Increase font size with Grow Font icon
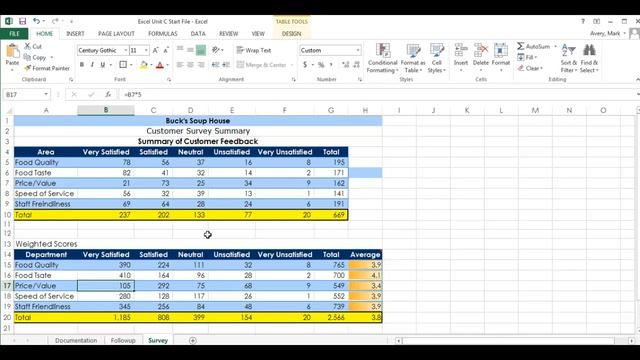 156,50
